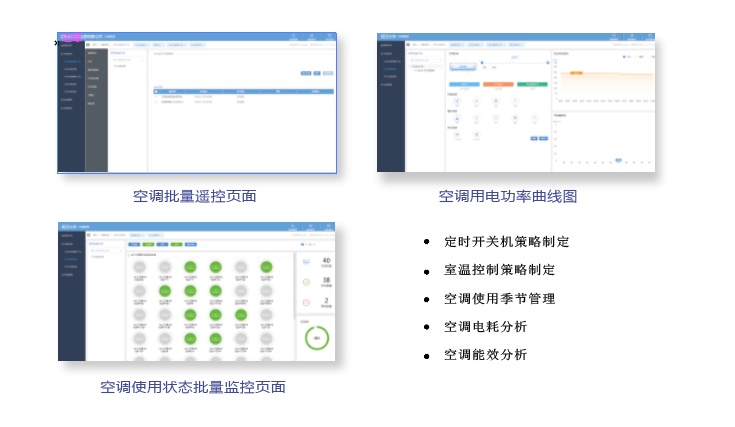Select the 室温控制策略制定 bullet item
735x427 pixels.
[x=499, y=270]
